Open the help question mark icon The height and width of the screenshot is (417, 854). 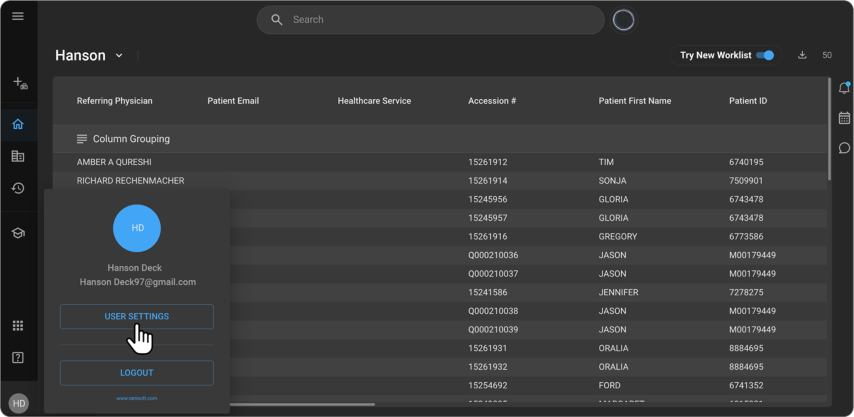(18, 358)
